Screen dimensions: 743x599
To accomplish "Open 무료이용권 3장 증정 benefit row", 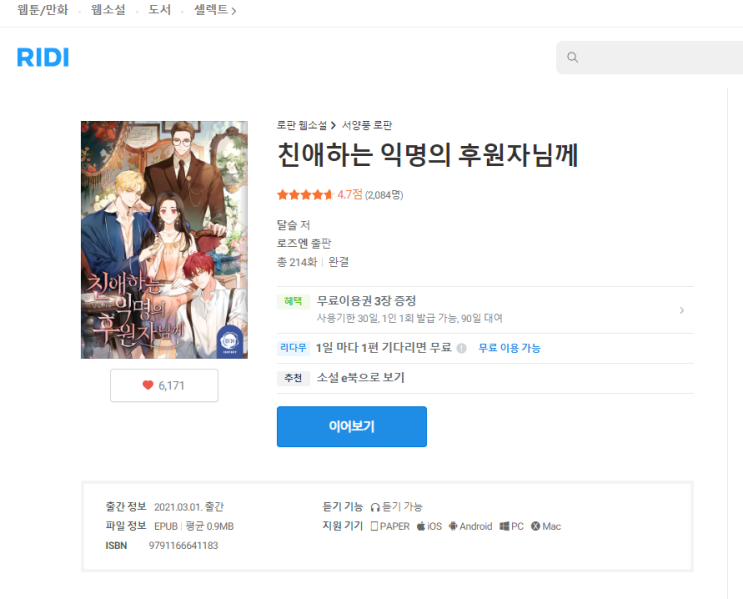I will tap(485, 310).
